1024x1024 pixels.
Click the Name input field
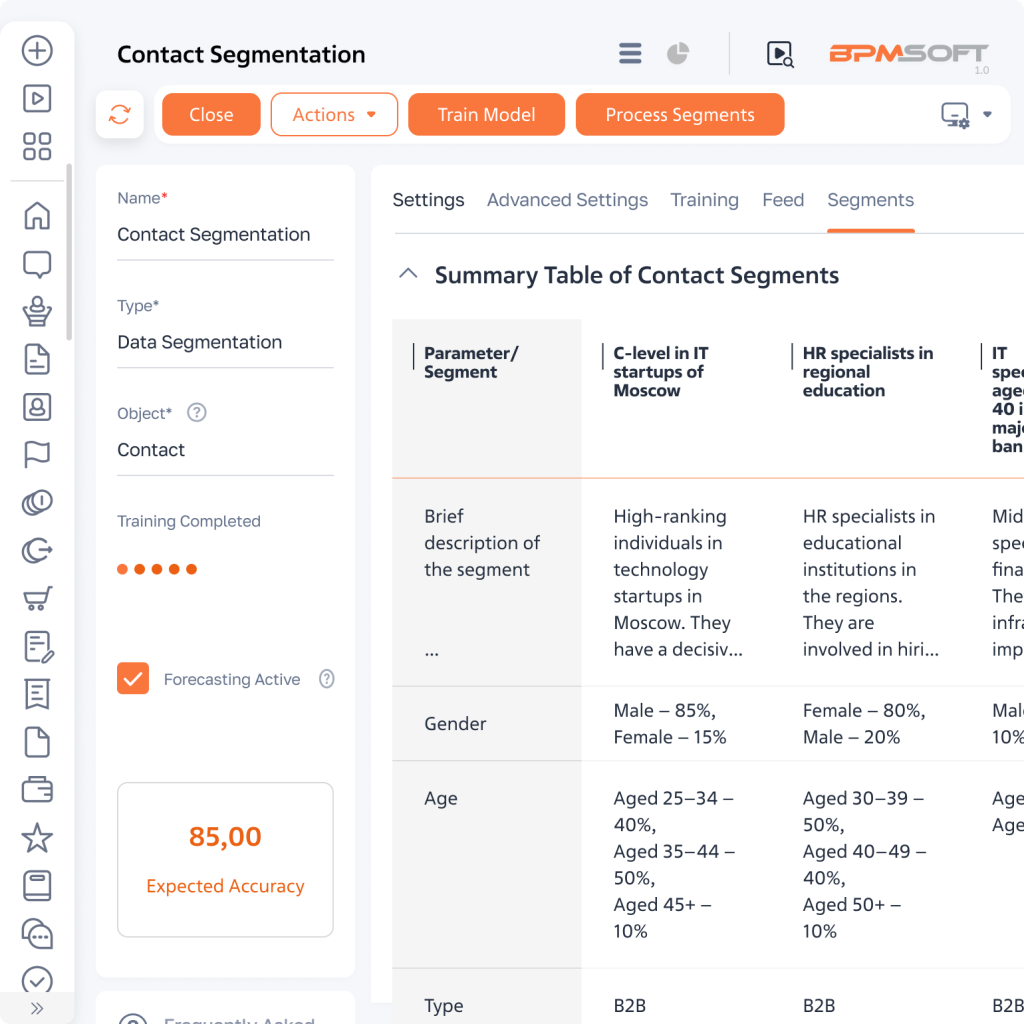point(225,235)
